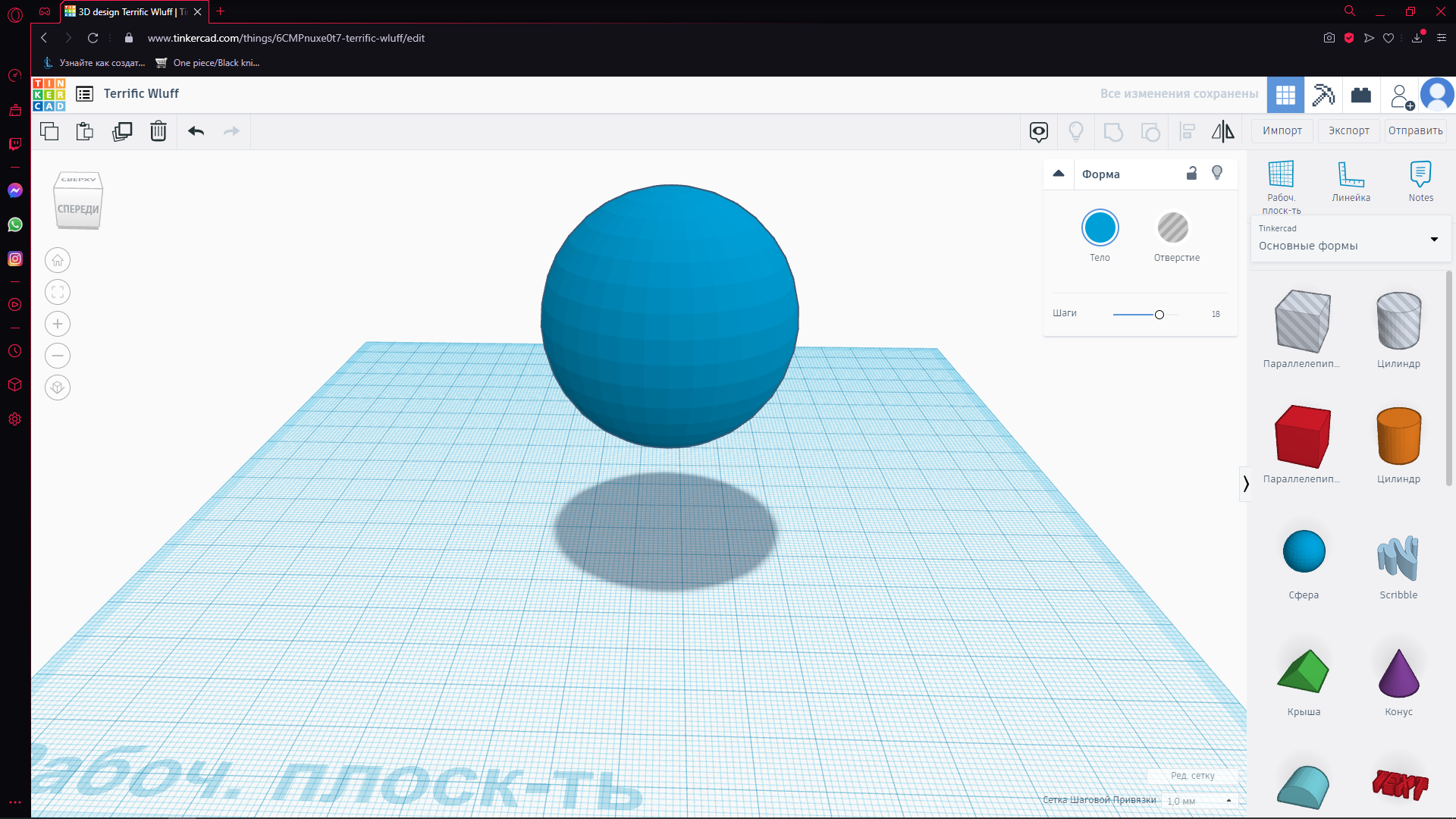Open the Ruler (Линейка) tool
1456x819 pixels.
[x=1351, y=182]
